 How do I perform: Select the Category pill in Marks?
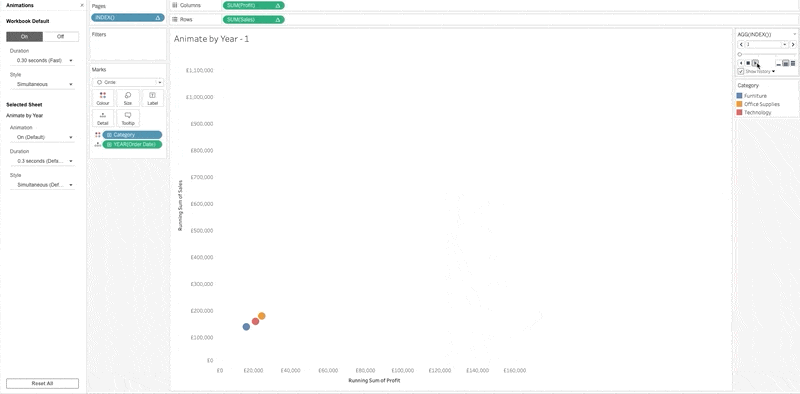[132, 135]
